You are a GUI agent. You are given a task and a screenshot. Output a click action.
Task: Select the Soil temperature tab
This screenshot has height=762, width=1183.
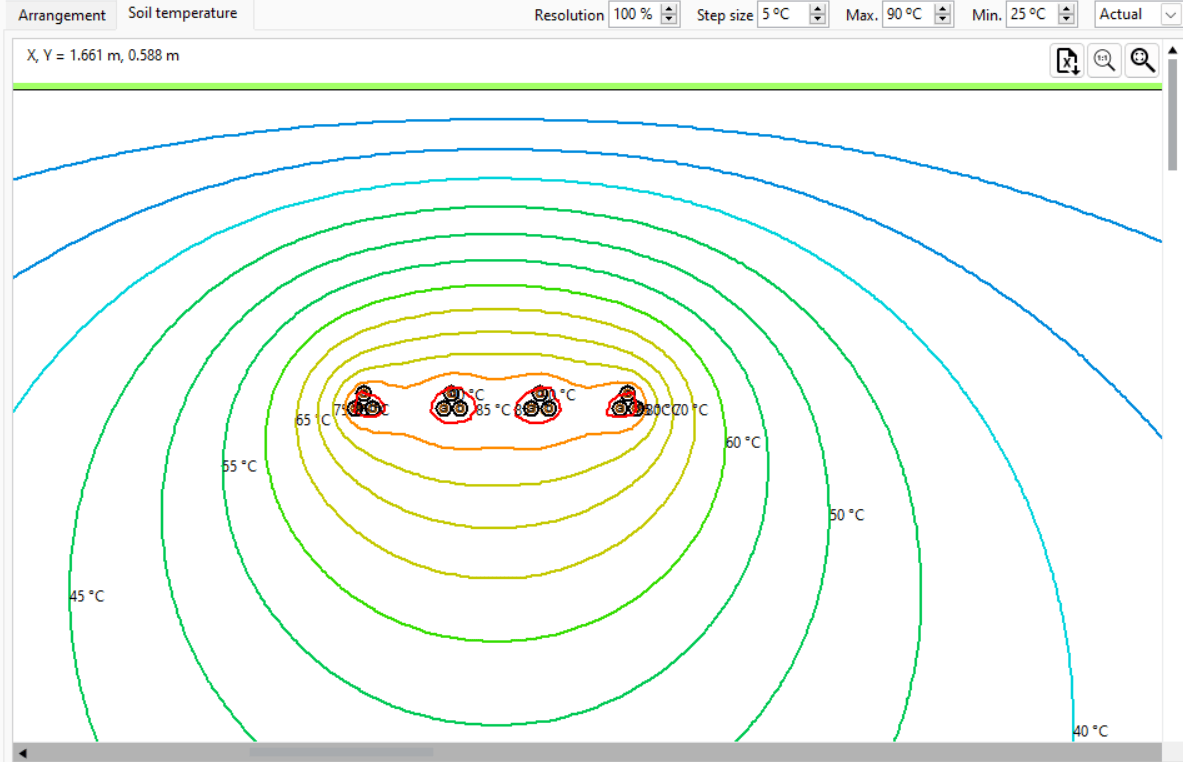184,13
